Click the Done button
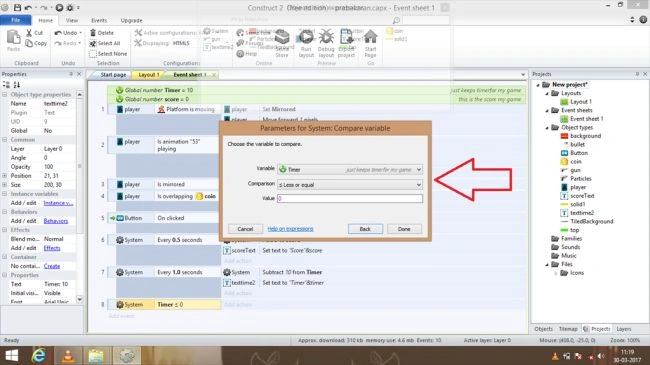The width and height of the screenshot is (650, 365). click(404, 229)
